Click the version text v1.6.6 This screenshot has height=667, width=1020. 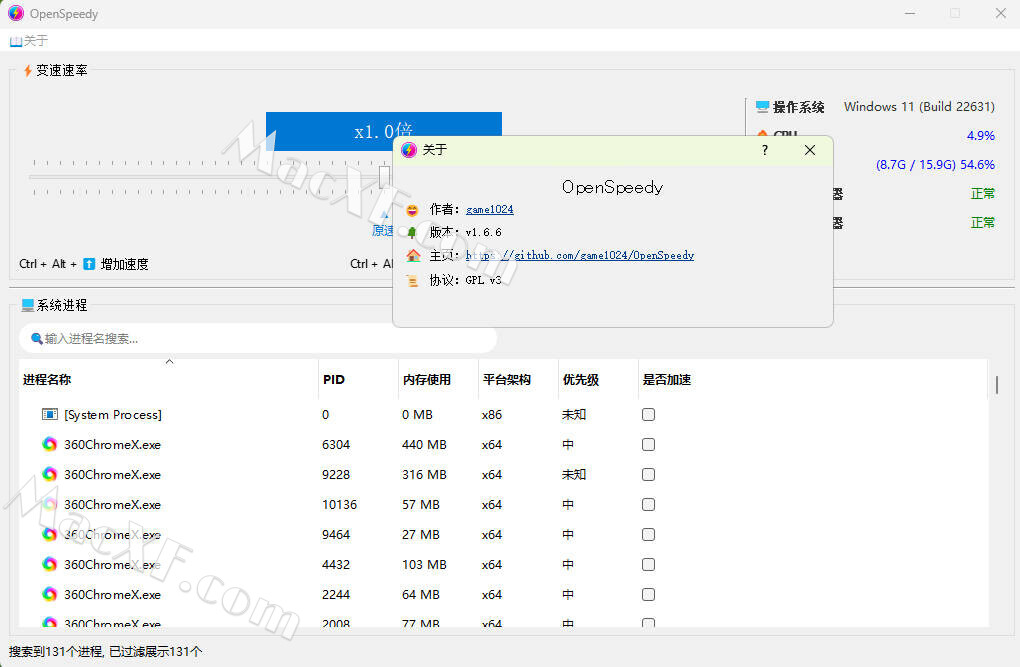click(x=483, y=232)
